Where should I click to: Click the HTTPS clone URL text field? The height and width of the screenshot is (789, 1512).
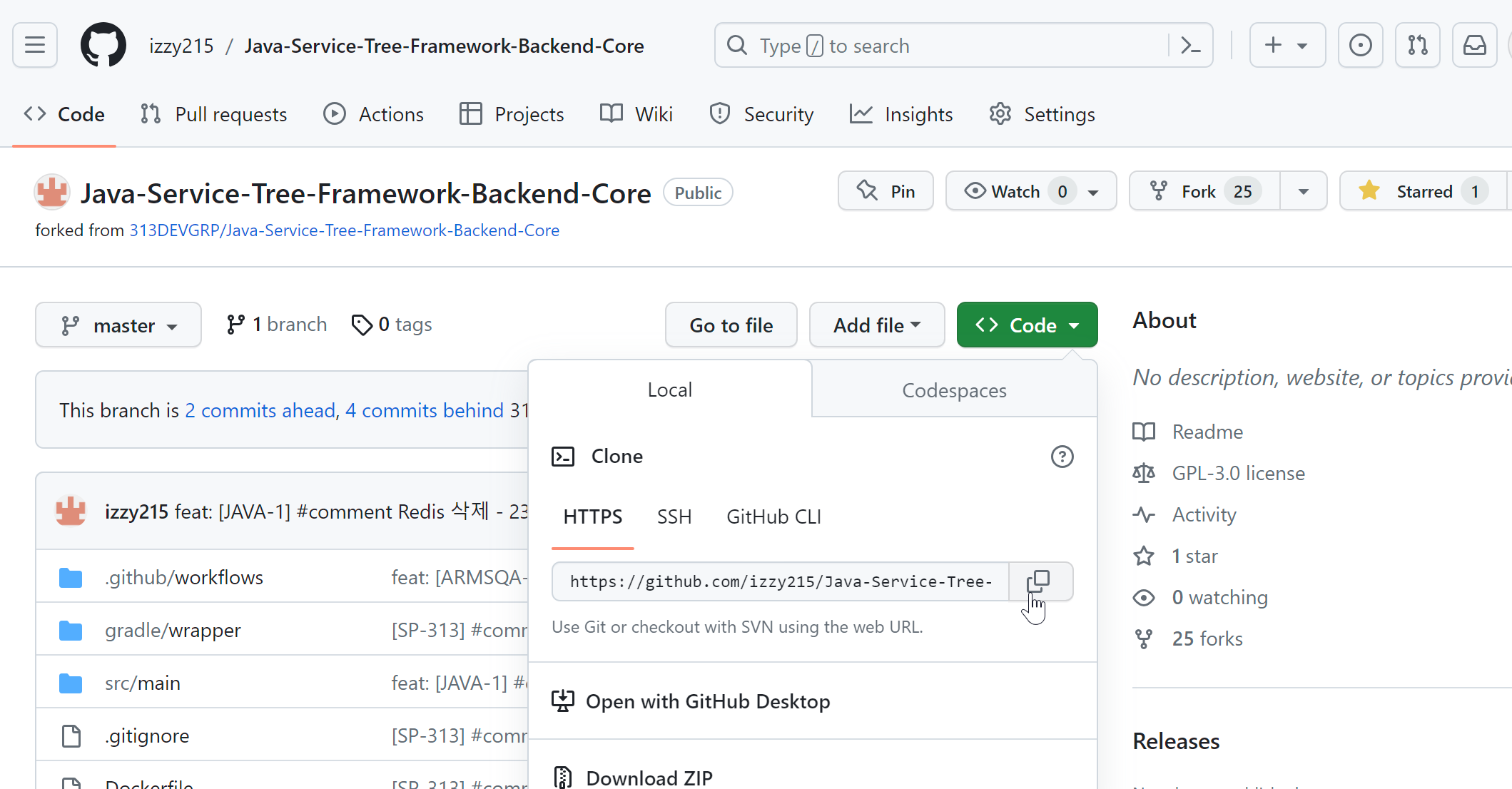(781, 581)
